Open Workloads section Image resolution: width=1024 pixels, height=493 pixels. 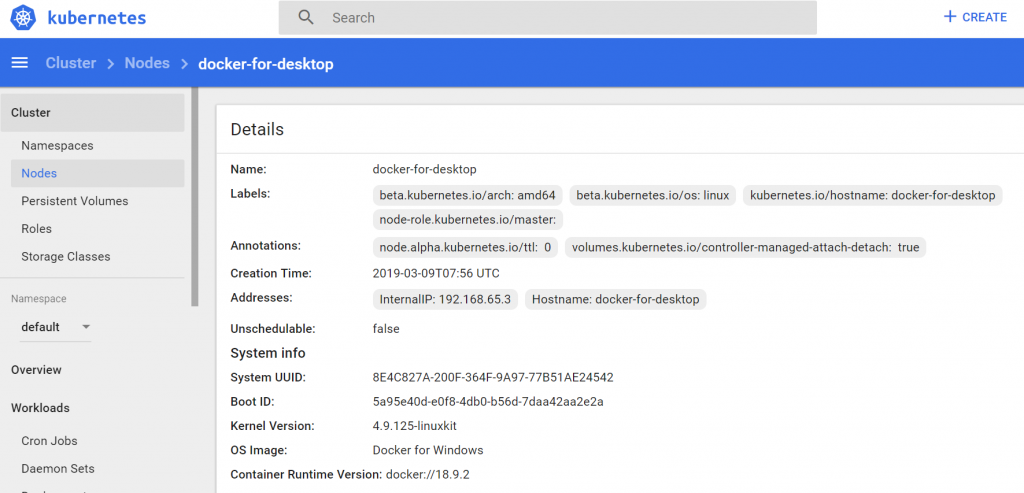click(40, 408)
